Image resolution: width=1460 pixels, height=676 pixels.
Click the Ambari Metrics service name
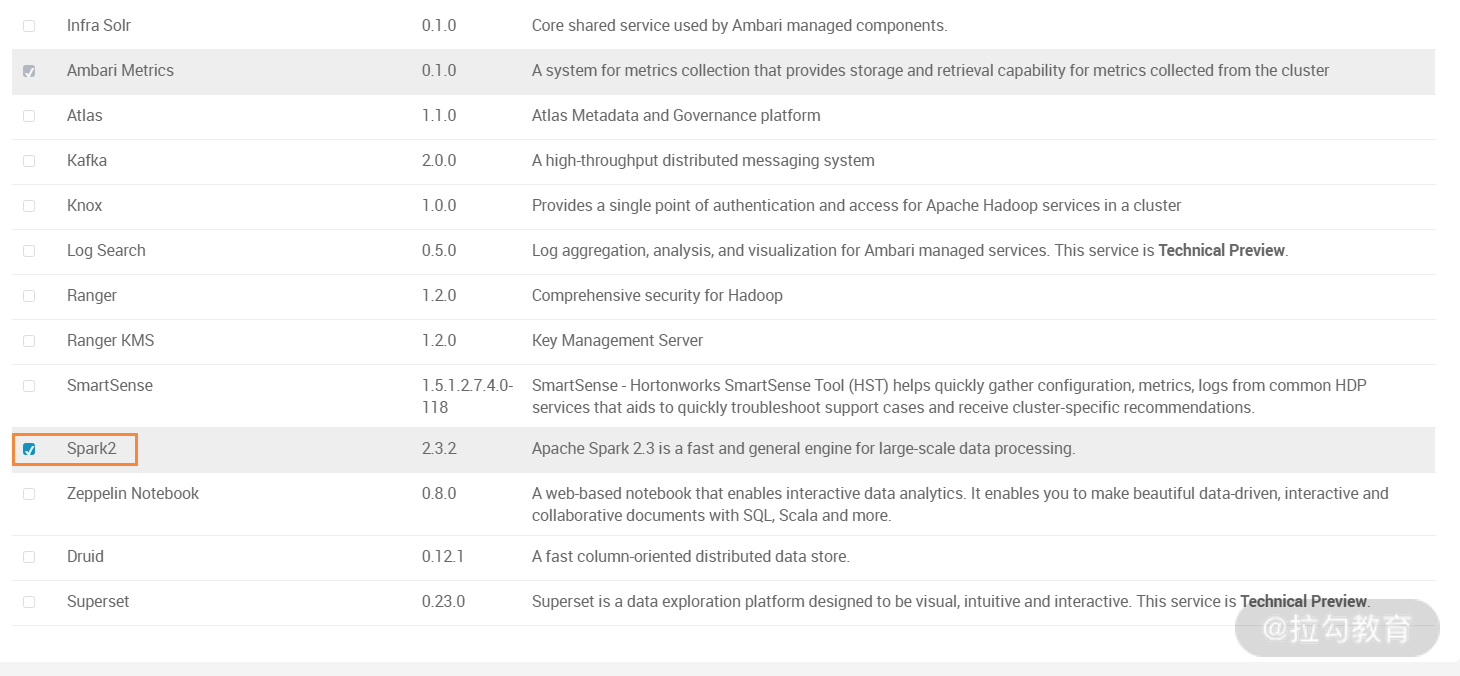[120, 71]
